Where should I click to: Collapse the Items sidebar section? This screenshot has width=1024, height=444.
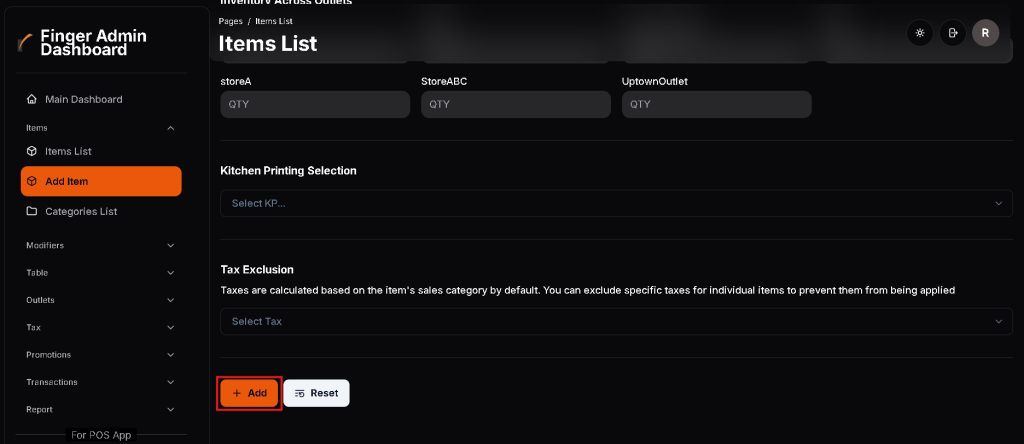170,128
